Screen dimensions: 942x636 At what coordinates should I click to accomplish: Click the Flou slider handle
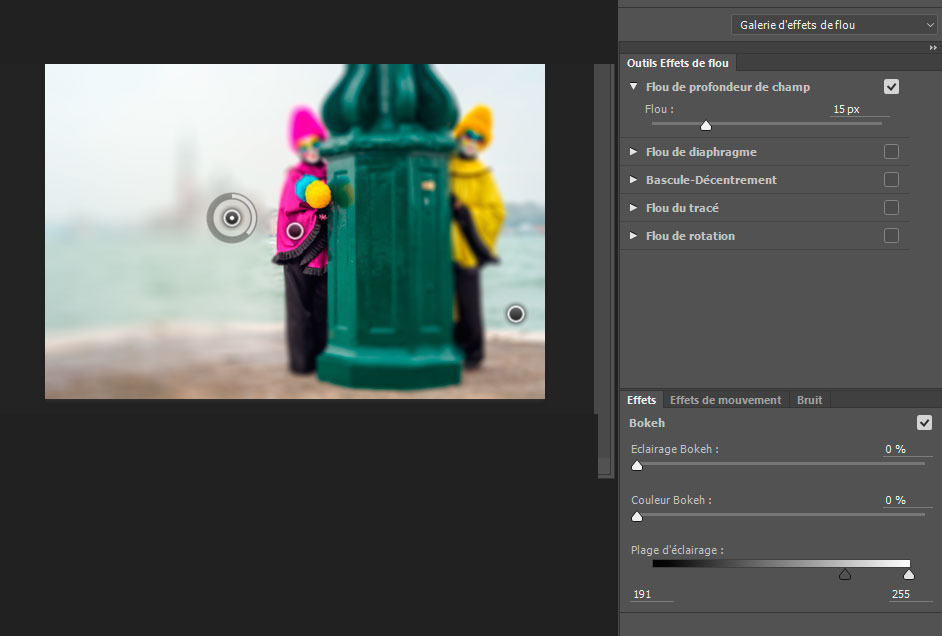(x=706, y=125)
